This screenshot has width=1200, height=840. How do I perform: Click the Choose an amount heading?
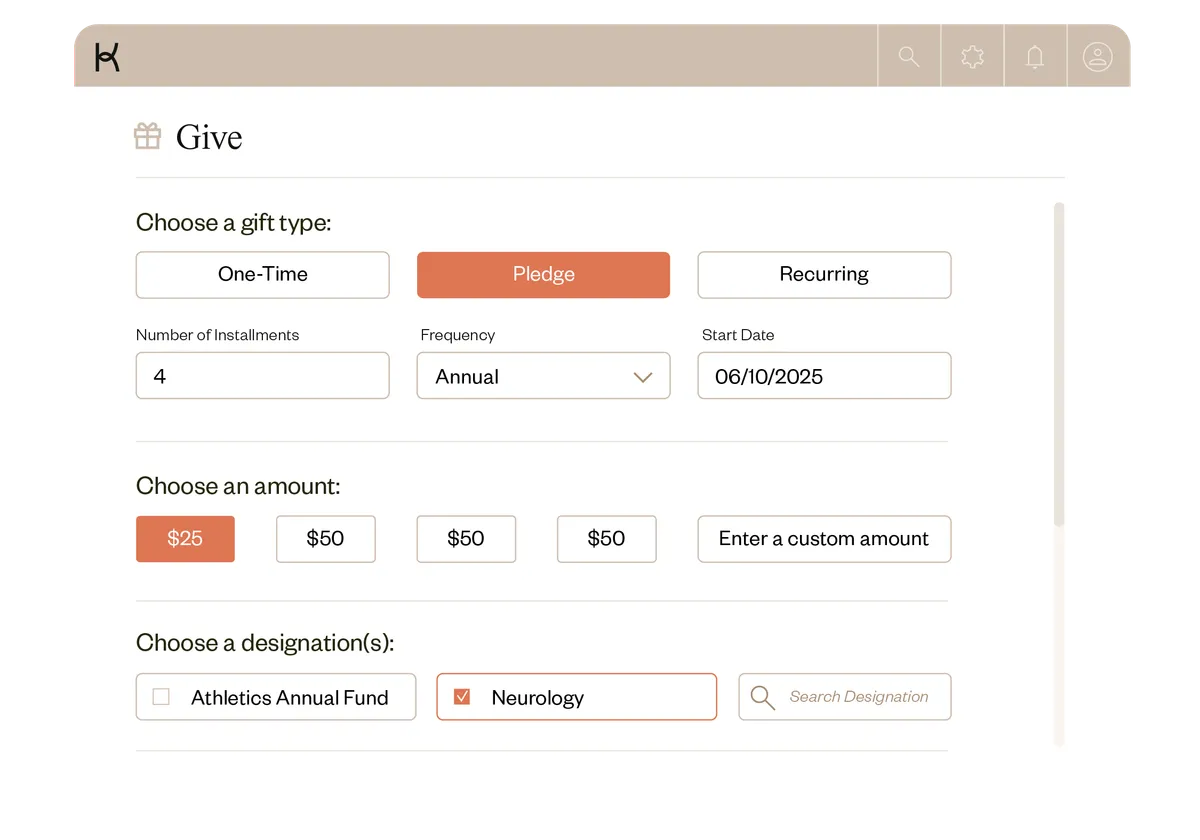coord(238,487)
